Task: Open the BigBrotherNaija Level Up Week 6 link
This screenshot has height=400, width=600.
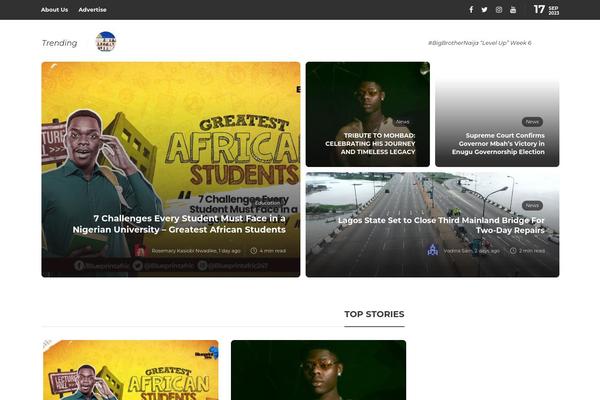Action: [x=479, y=43]
